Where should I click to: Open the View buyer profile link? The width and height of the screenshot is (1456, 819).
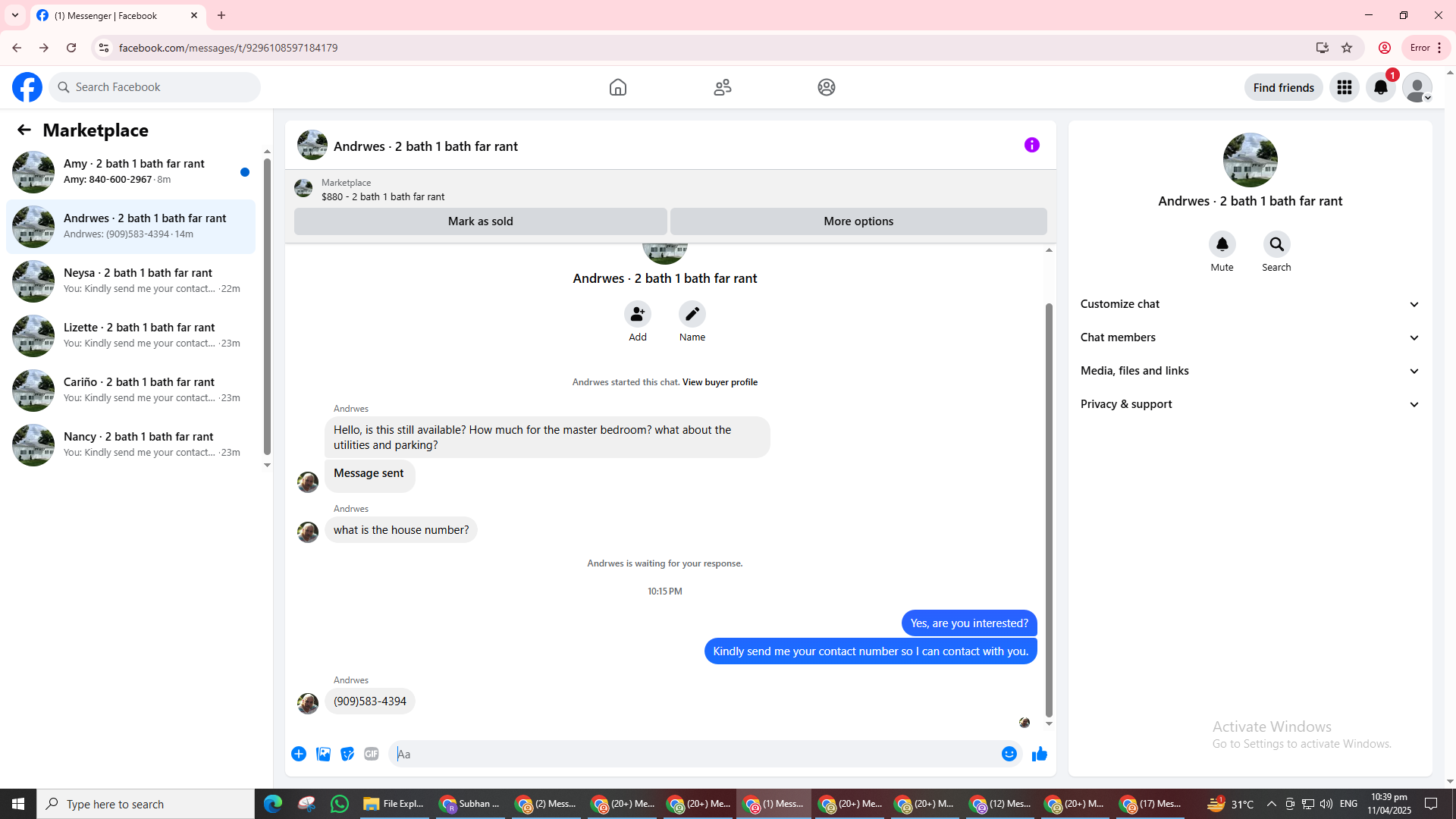pyautogui.click(x=720, y=382)
